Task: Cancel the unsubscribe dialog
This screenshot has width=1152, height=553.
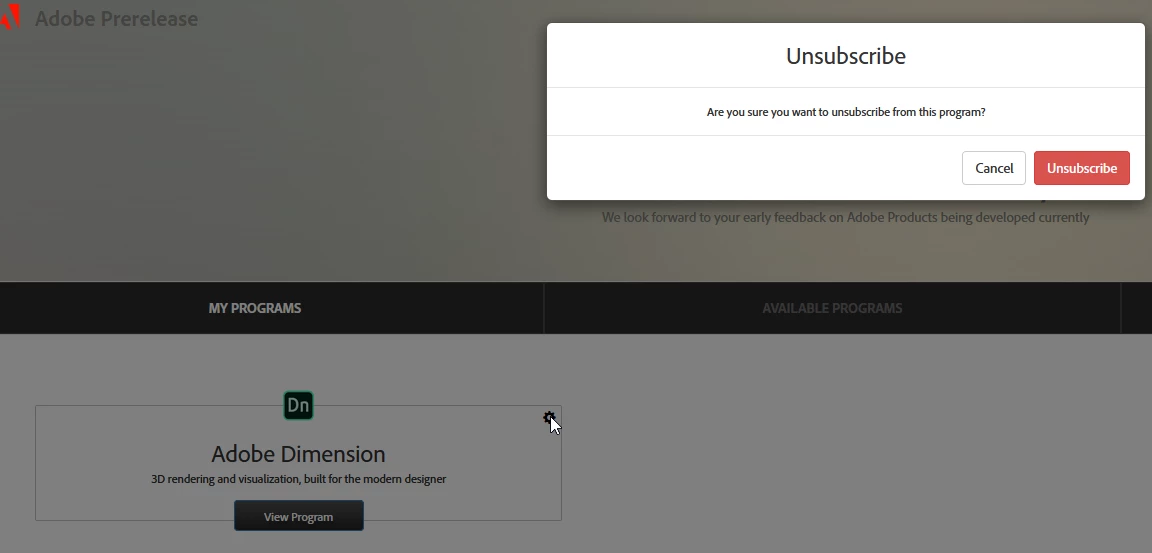Action: 993,168
